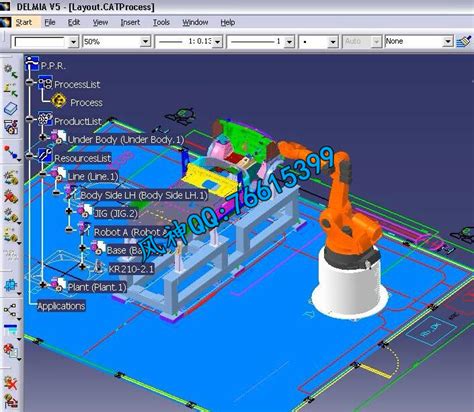Click the painter brush icon in graphic toolbar

tap(463, 41)
